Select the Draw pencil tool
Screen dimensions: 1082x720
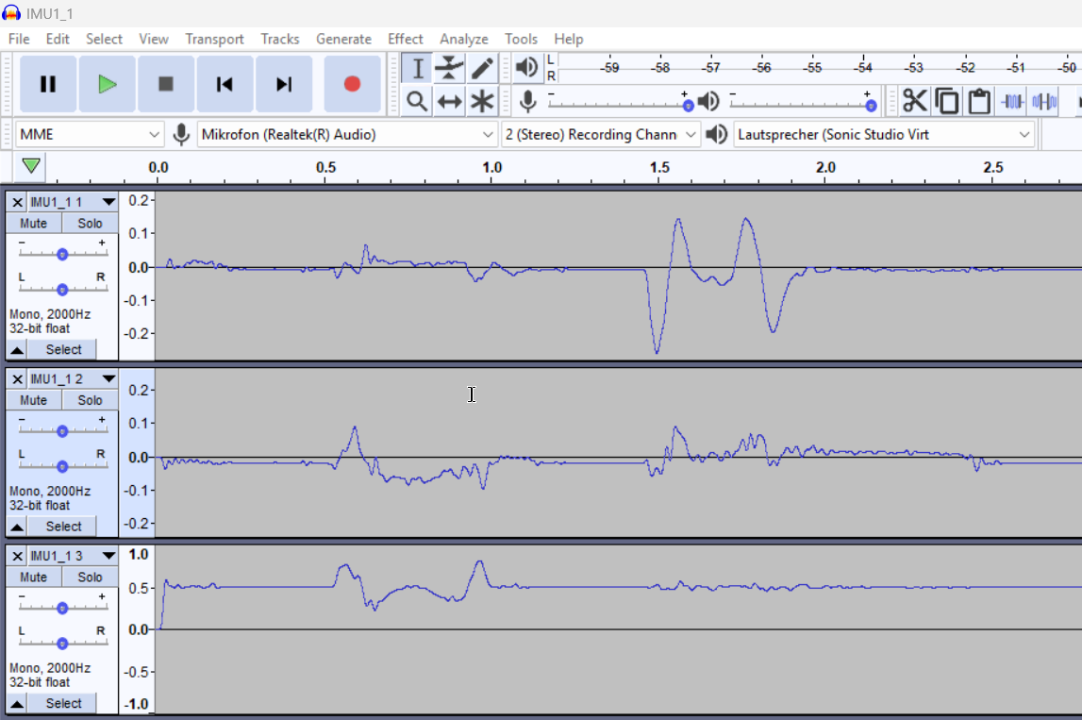click(482, 68)
